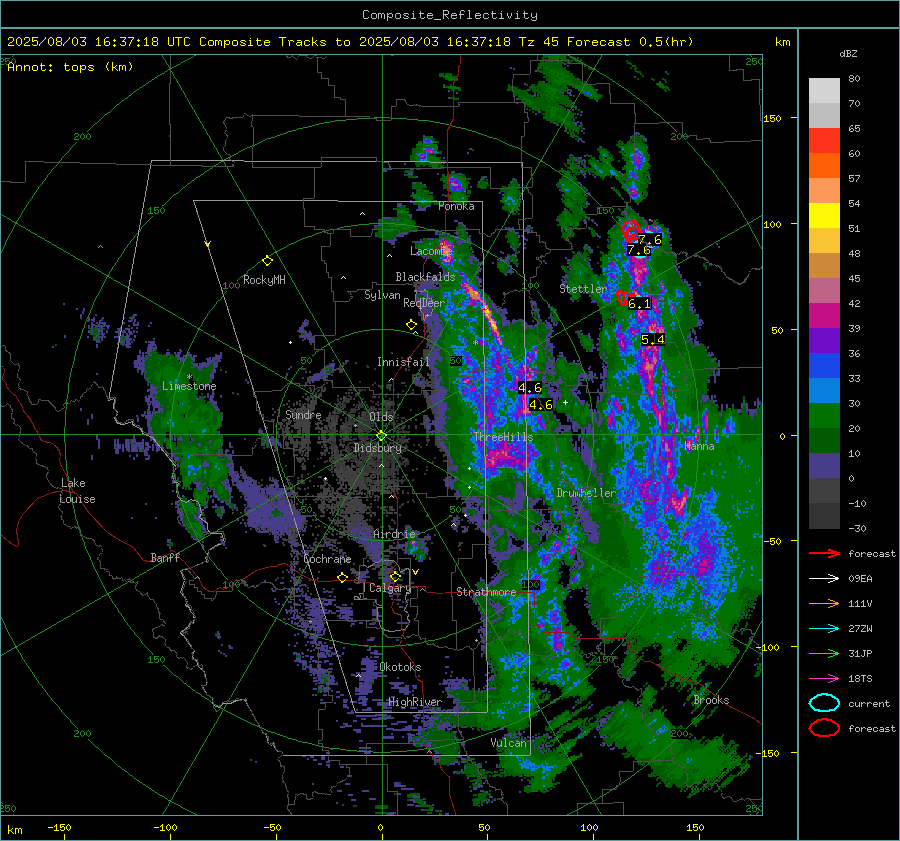Screen dimensions: 900x841
Task: Click the 150 tick on right axis
Action: pos(772,118)
